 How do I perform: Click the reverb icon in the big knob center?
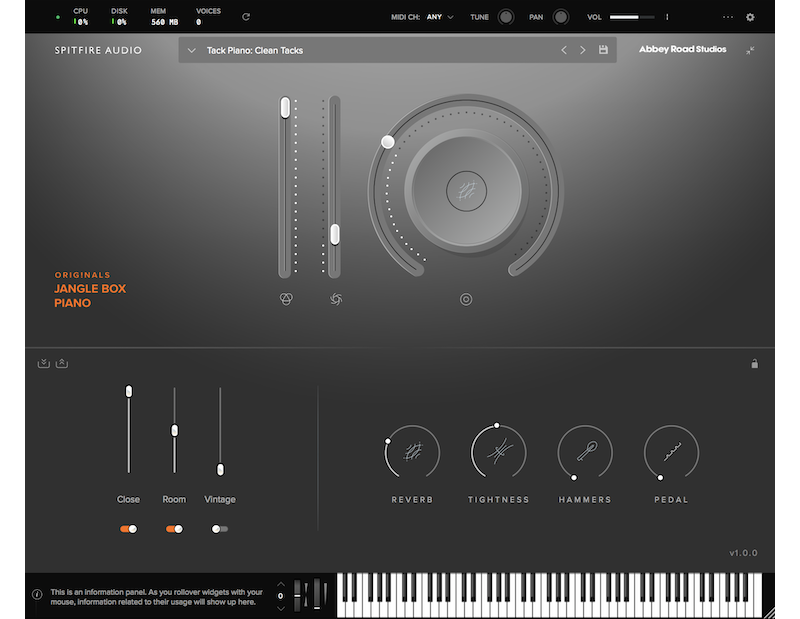pos(466,191)
